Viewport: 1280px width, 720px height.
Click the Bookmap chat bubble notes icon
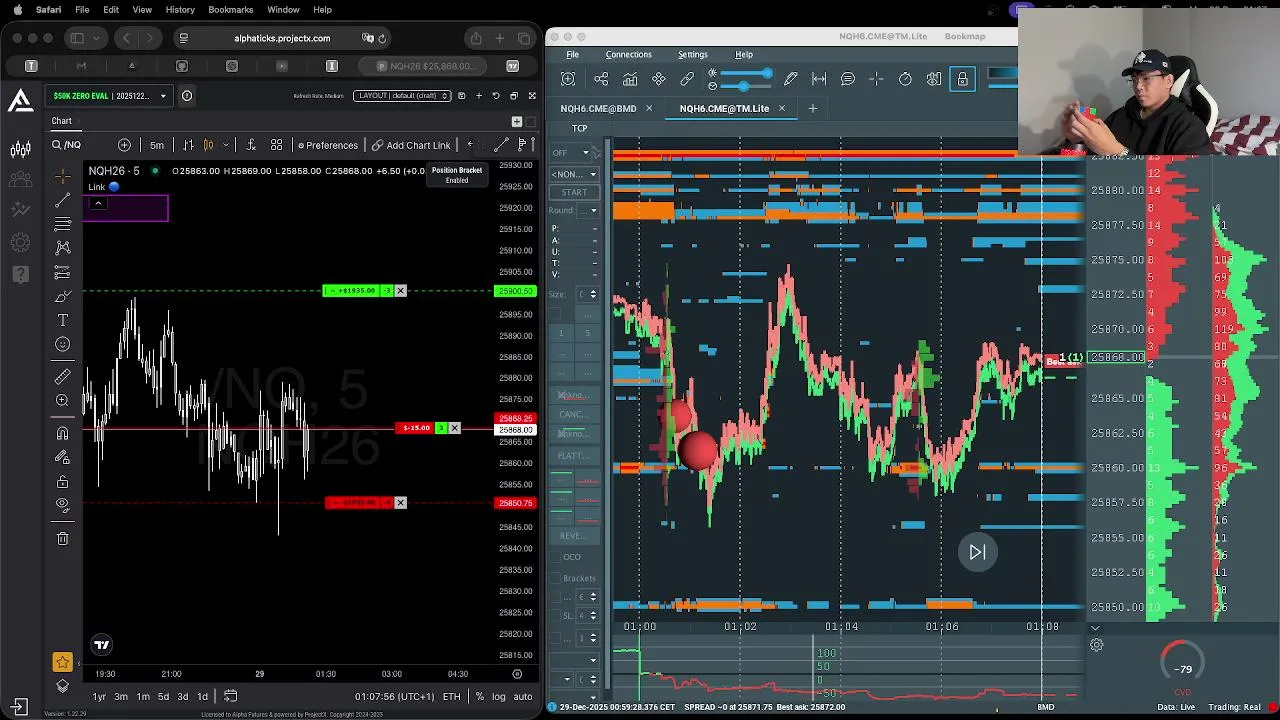coord(847,79)
